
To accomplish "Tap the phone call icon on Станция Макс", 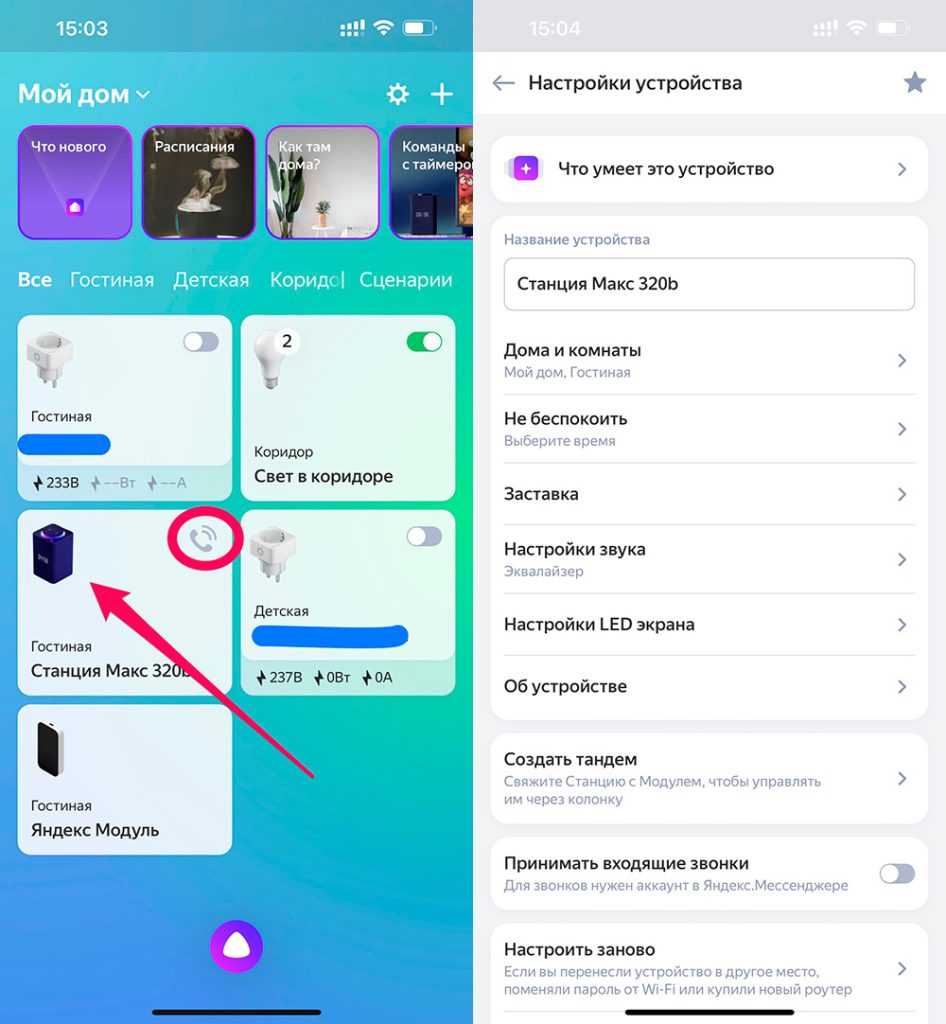I will click(203, 539).
